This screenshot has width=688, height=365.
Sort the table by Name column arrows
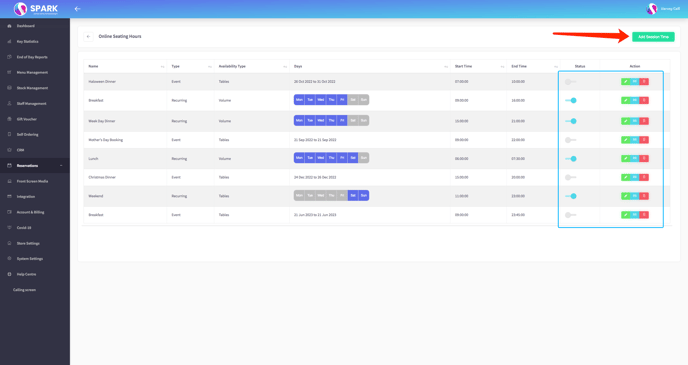coord(162,67)
